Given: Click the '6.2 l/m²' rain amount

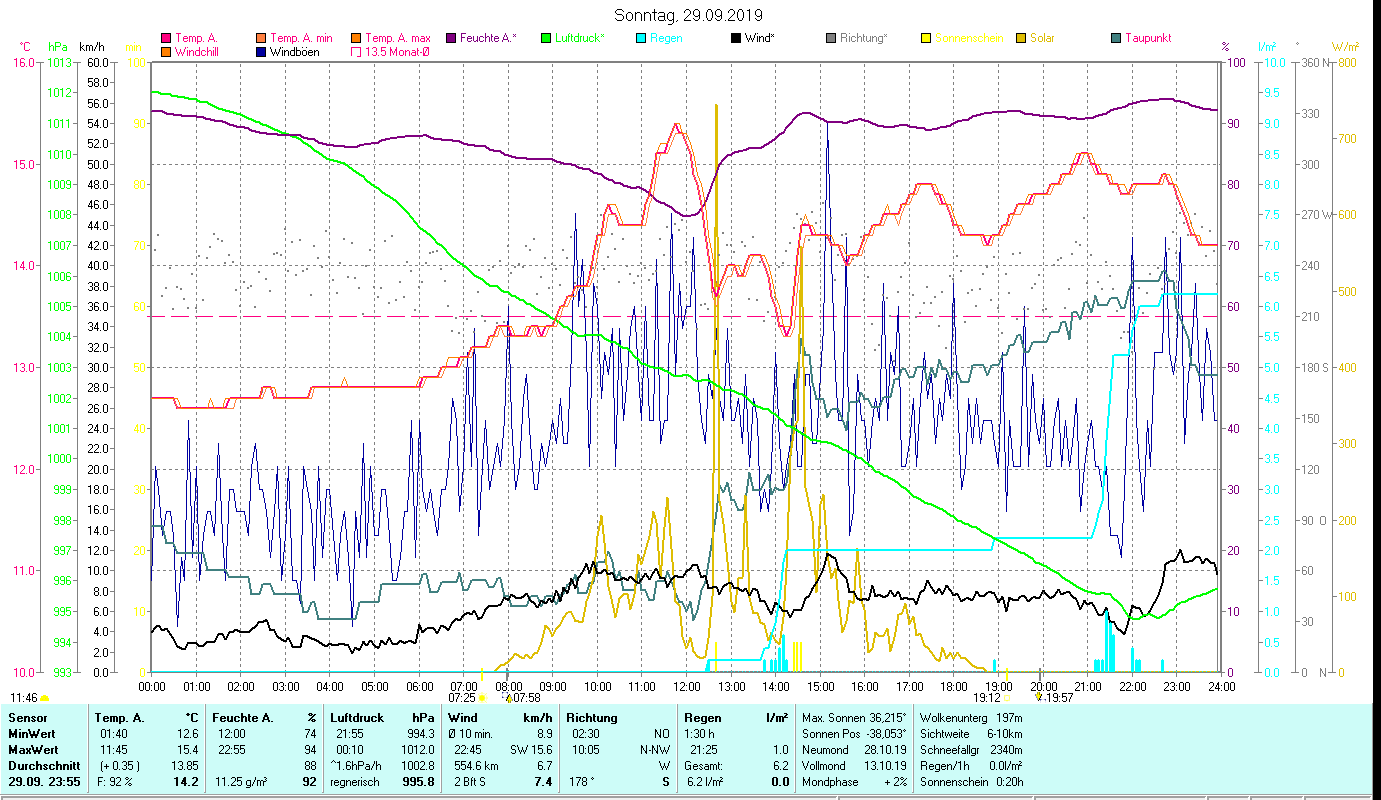Looking at the screenshot, I should pos(705,782).
